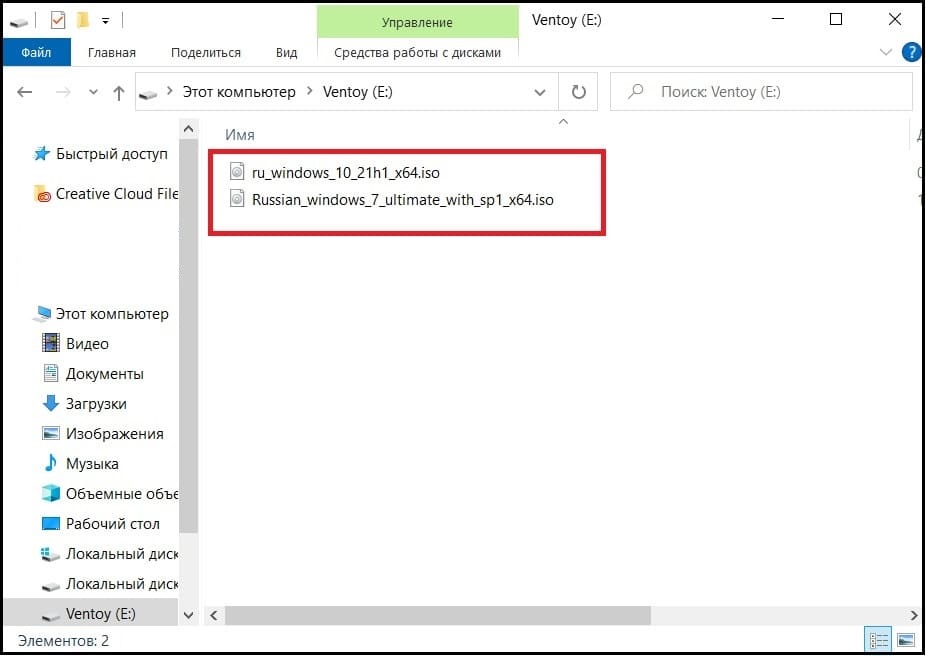This screenshot has height=656, width=926.
Task: Expand the chevron after Этот компьютер breadcrumb
Action: click(x=309, y=92)
